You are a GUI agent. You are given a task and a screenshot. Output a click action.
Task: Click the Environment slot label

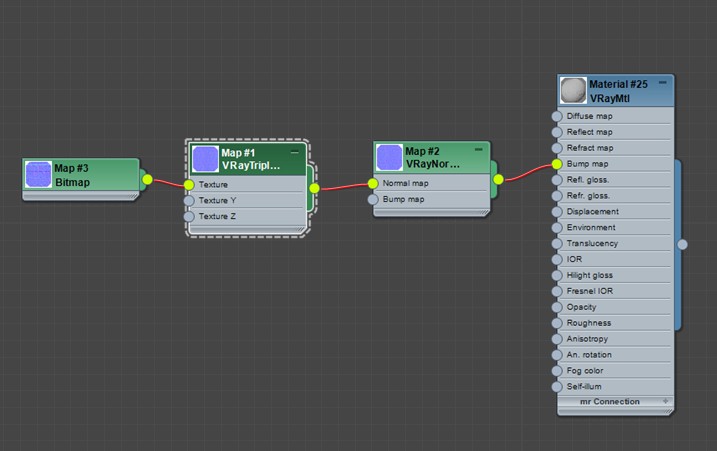pos(591,227)
